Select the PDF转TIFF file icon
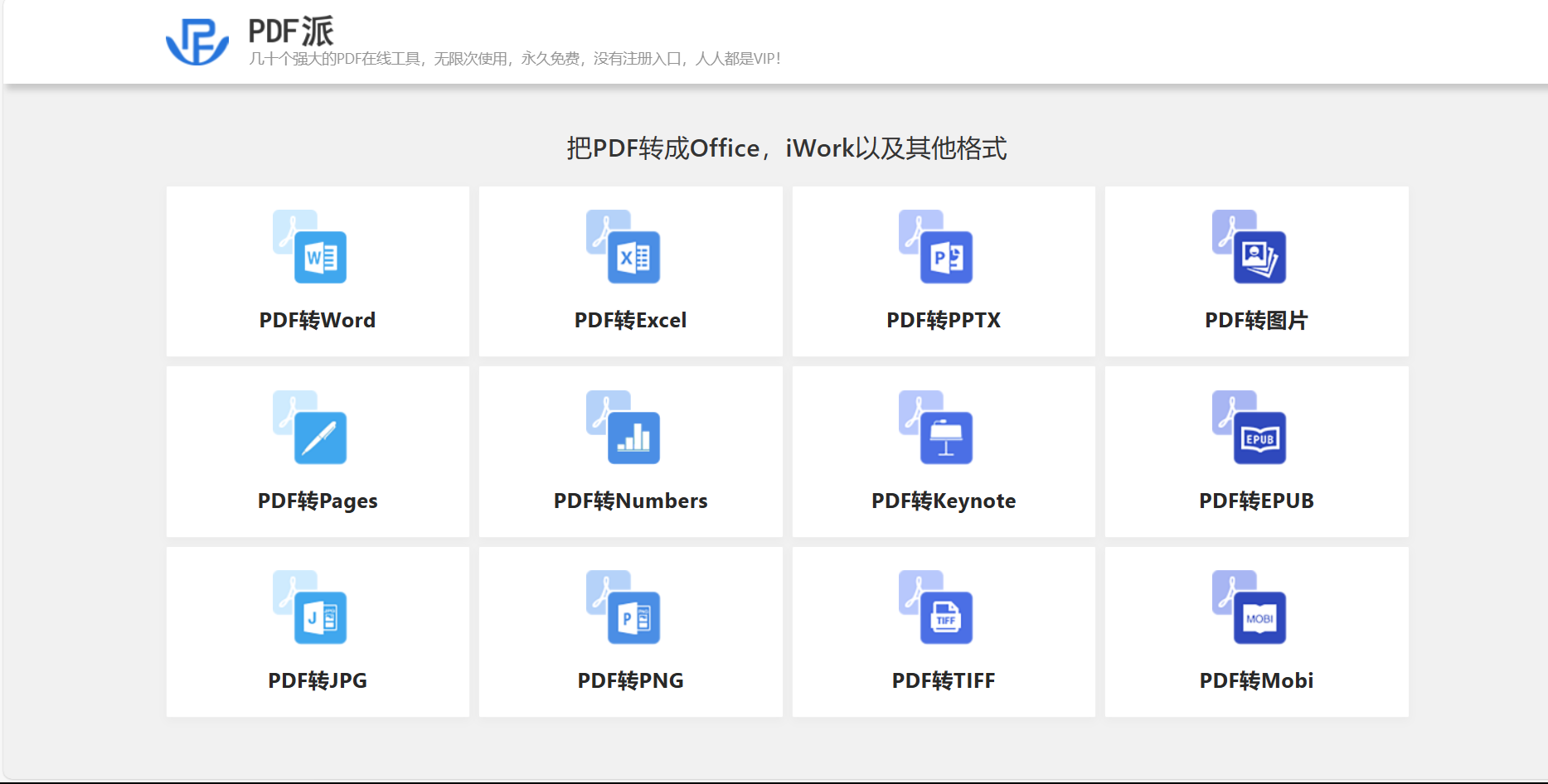 tap(936, 607)
